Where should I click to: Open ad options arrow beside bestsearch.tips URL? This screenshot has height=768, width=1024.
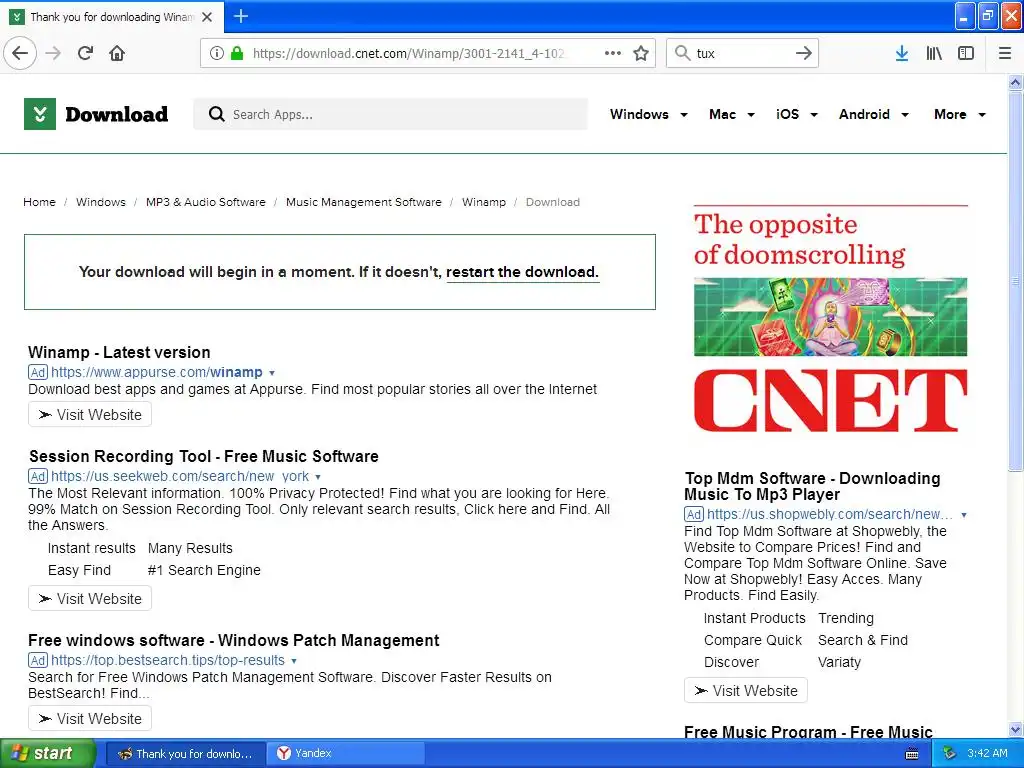294,661
